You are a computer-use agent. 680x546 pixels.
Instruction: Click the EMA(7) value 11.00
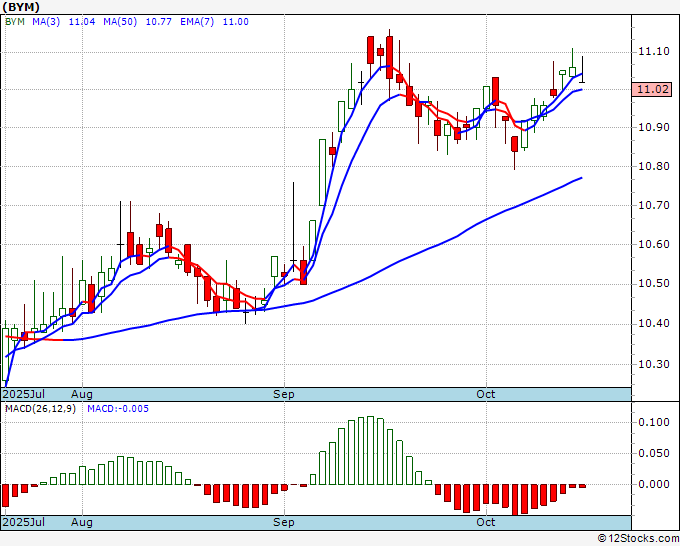click(x=235, y=22)
